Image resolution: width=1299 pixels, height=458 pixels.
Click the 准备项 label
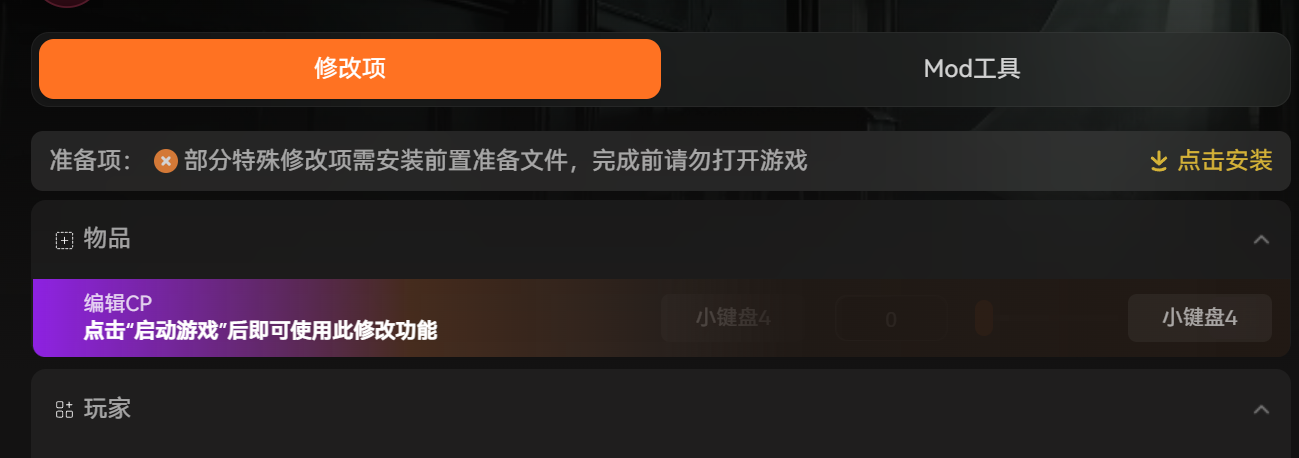(x=91, y=160)
